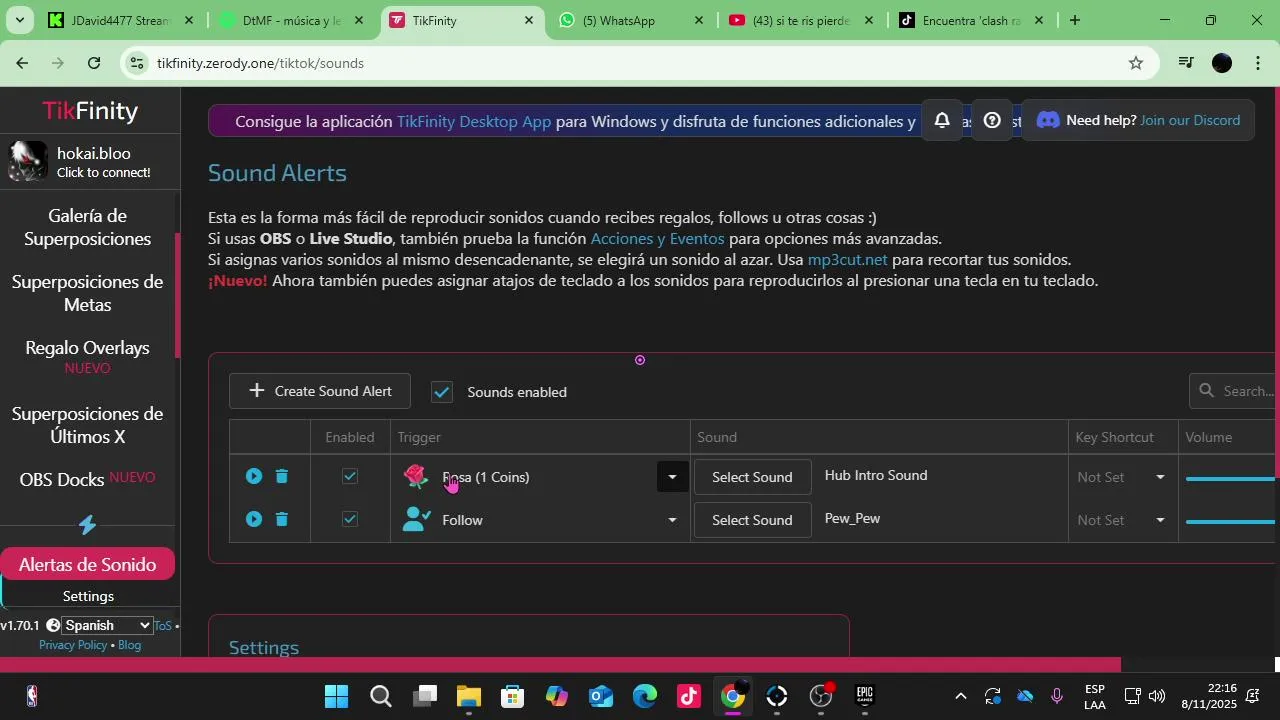This screenshot has height=720, width=1280.
Task: Open TikTok app from taskbar
Action: click(x=689, y=696)
